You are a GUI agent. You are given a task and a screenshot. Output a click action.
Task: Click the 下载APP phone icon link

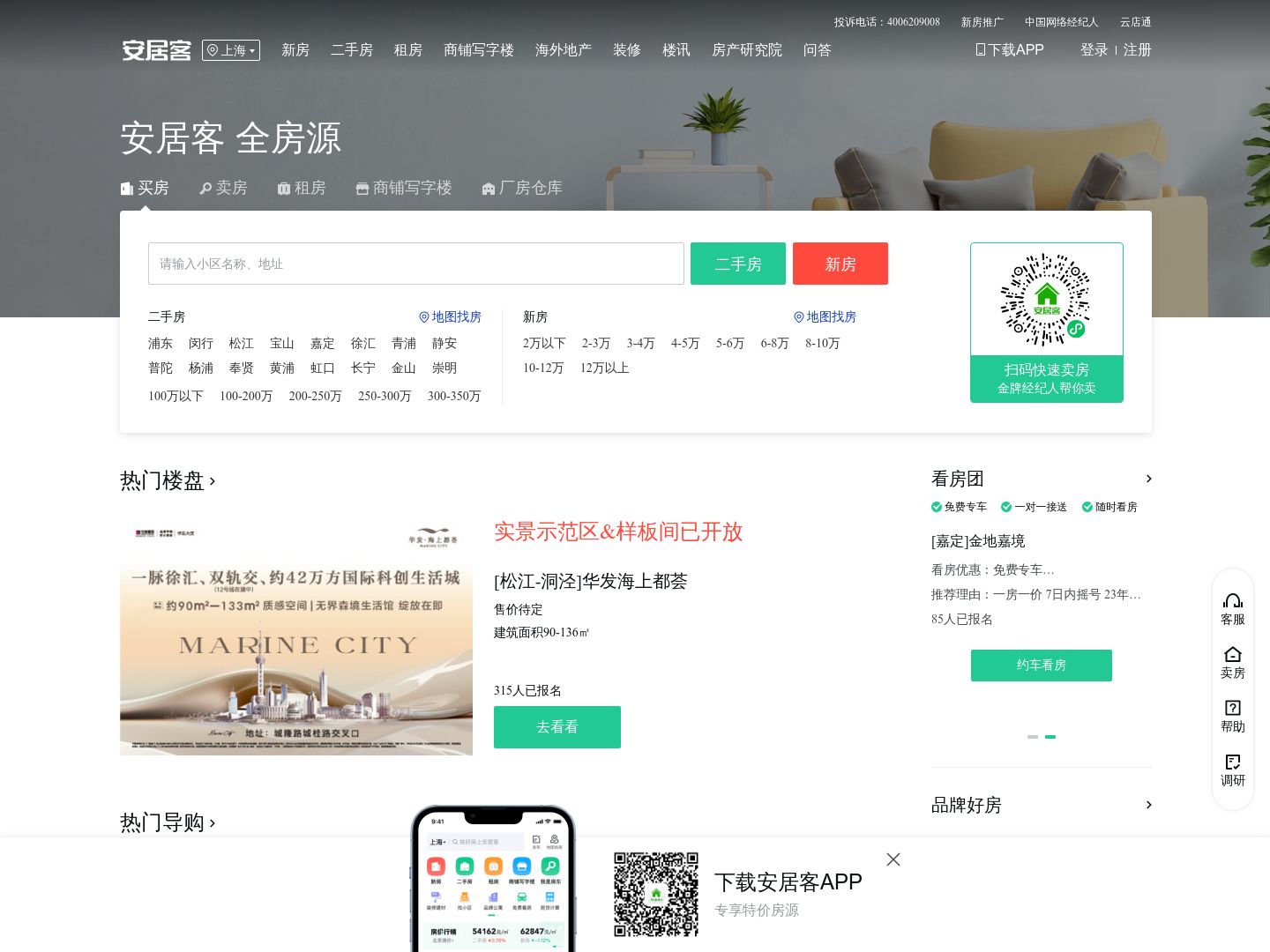pos(1010,50)
